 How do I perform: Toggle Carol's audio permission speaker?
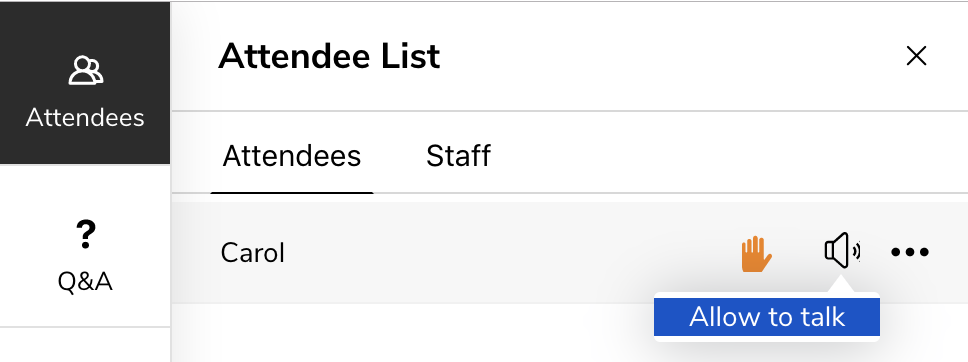[843, 251]
